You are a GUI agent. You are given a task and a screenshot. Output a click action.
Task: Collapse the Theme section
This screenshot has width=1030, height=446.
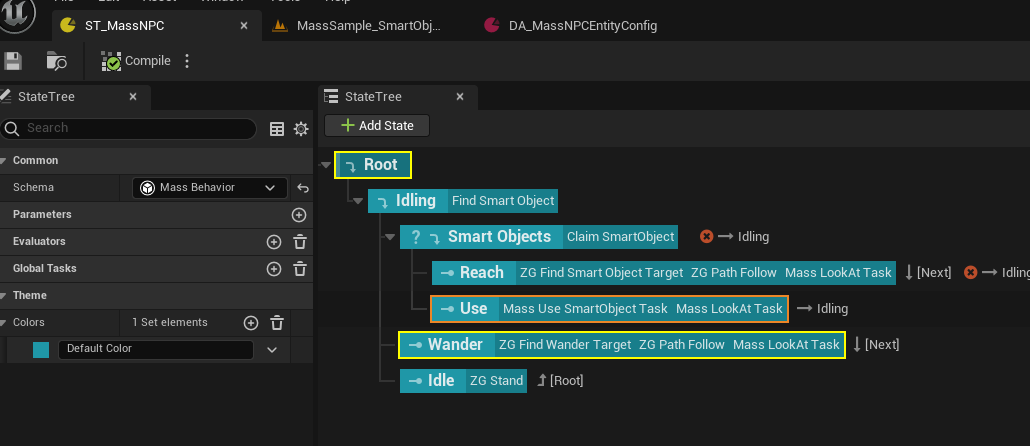[x=4, y=296]
